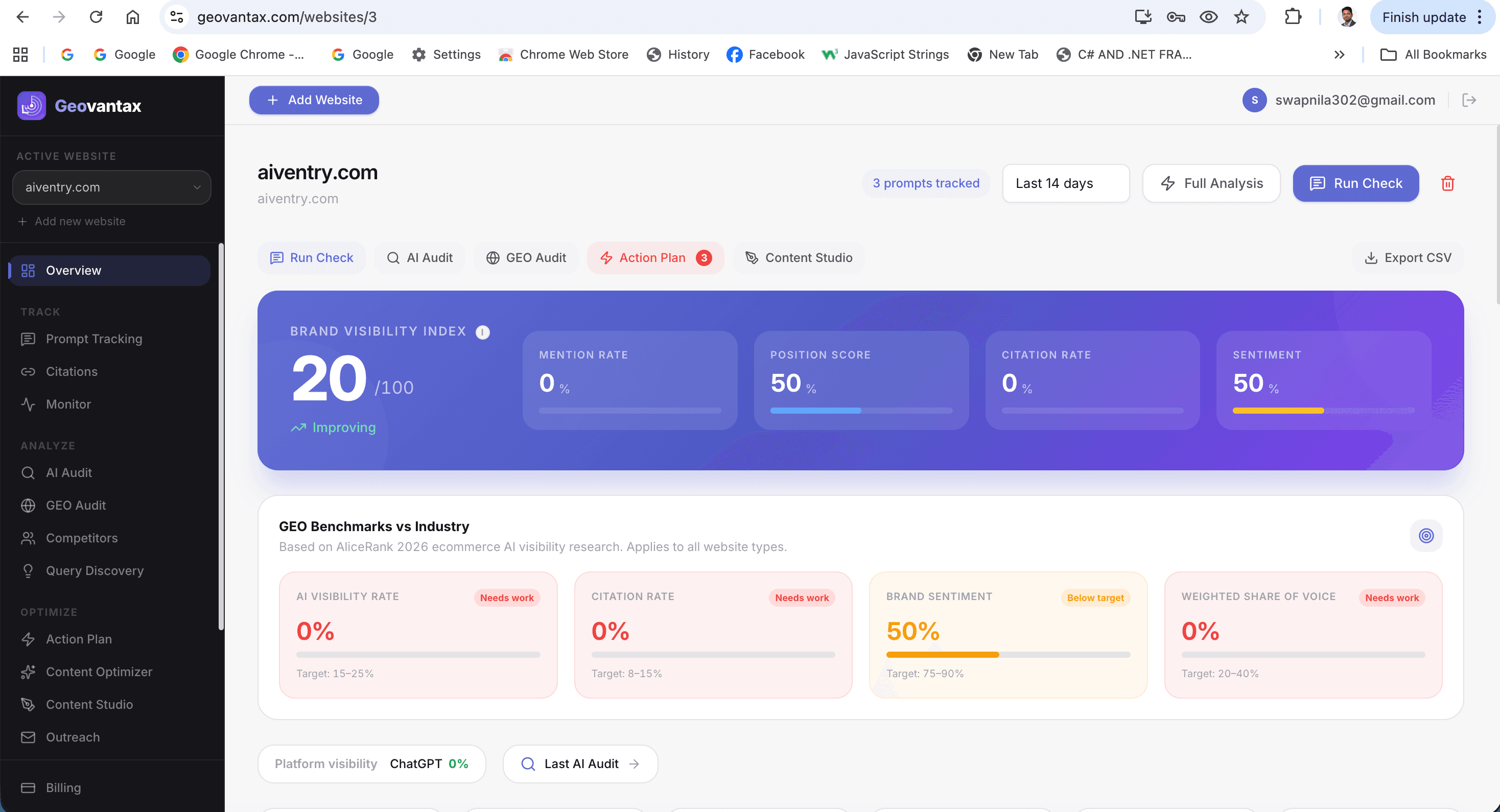1500x812 pixels.
Task: Click the Brand Visibility Index info icon
Action: pyautogui.click(x=482, y=332)
